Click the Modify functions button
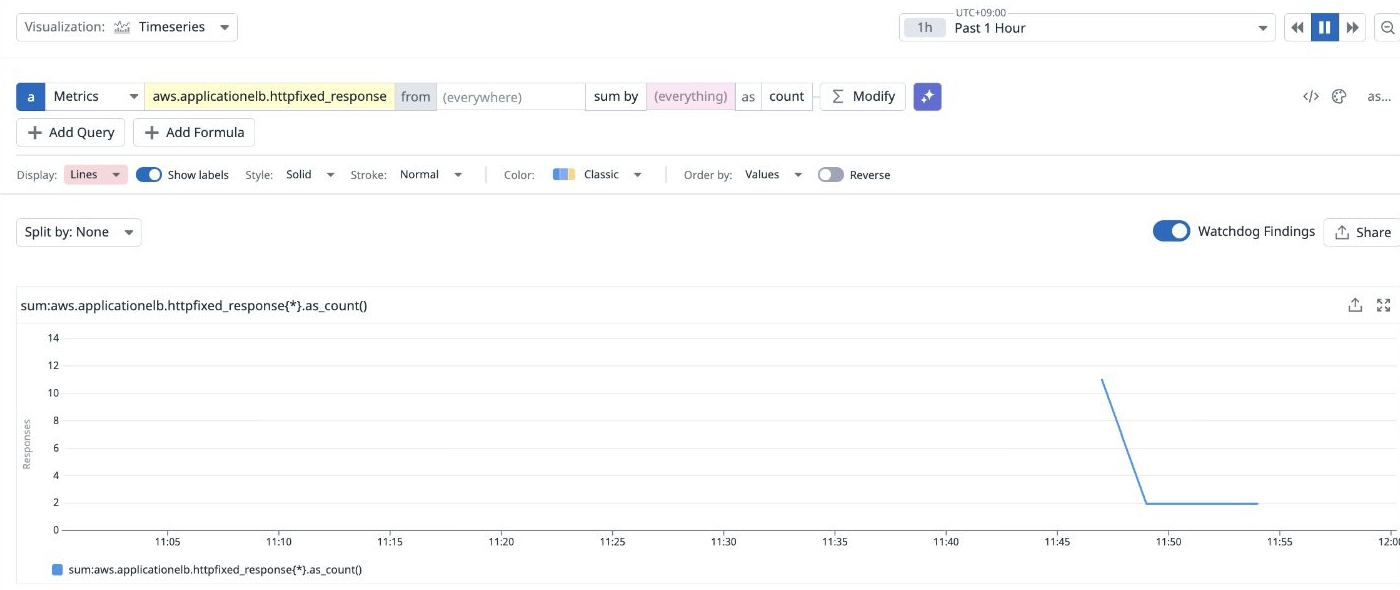This screenshot has height=590, width=1400. click(x=863, y=97)
